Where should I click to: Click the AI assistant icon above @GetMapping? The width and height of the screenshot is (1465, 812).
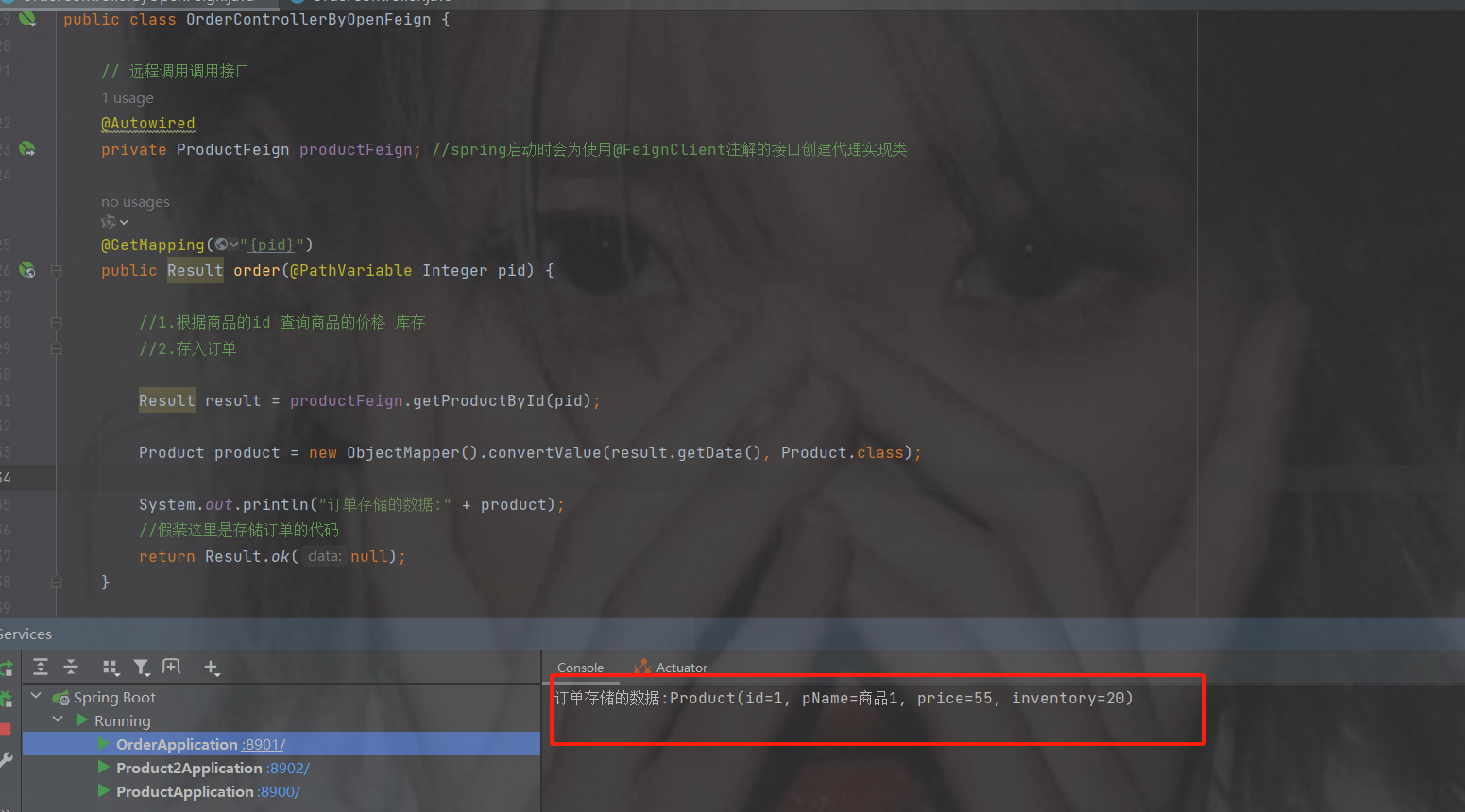click(109, 222)
